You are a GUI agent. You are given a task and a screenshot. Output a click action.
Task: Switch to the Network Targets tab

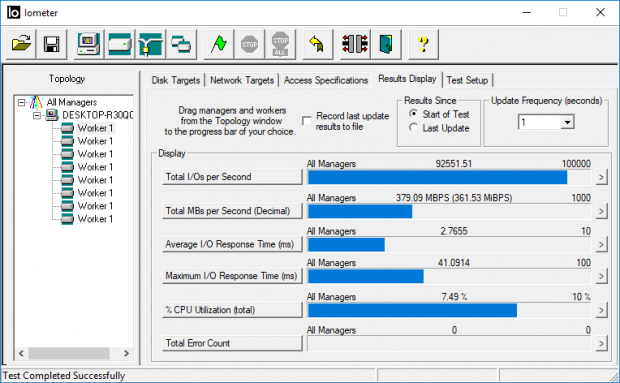coord(242,80)
